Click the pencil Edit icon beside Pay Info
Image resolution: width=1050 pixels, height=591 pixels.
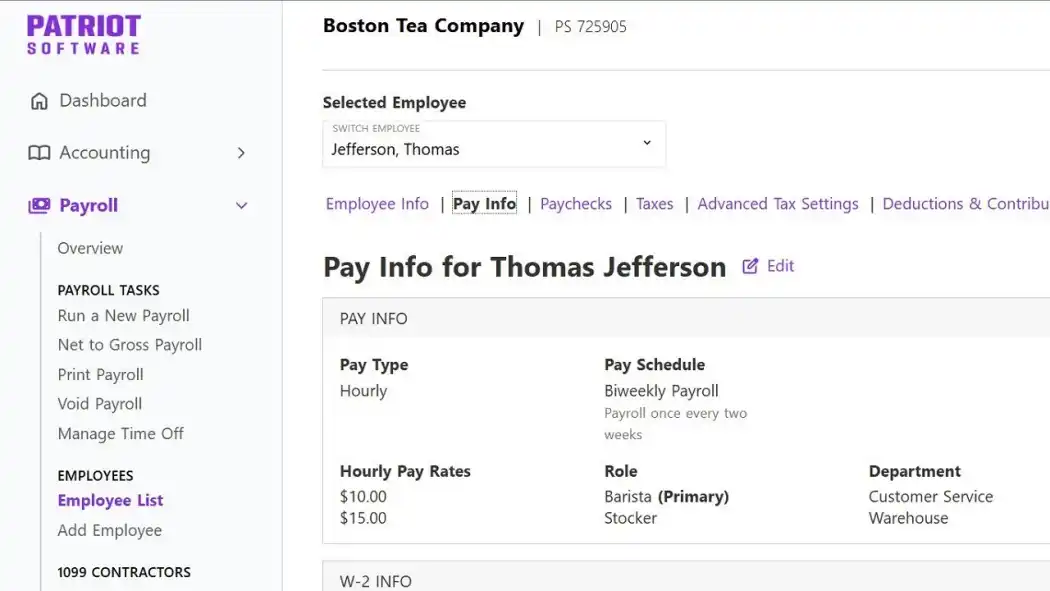750,266
